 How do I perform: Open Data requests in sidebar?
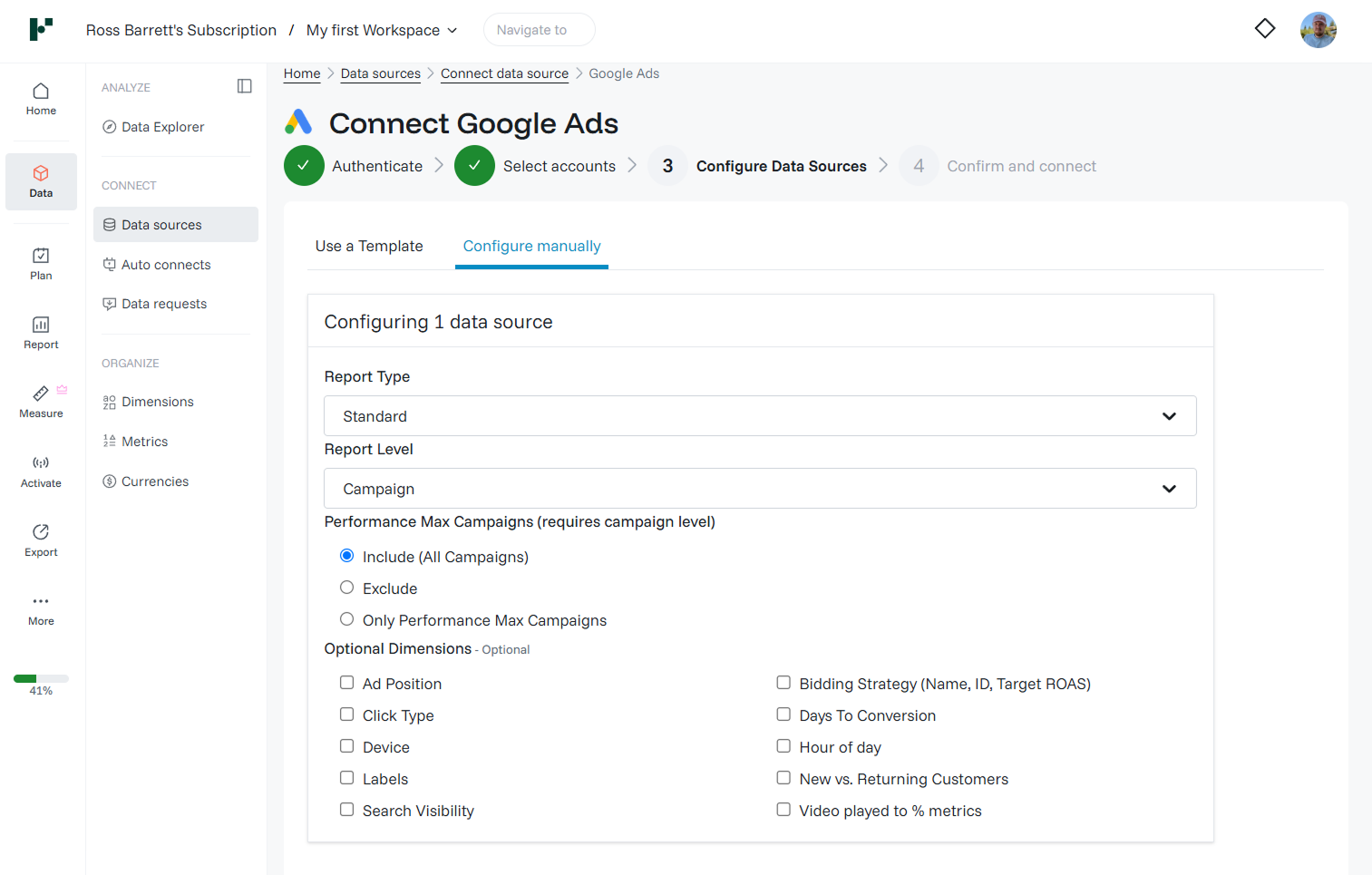click(x=176, y=304)
